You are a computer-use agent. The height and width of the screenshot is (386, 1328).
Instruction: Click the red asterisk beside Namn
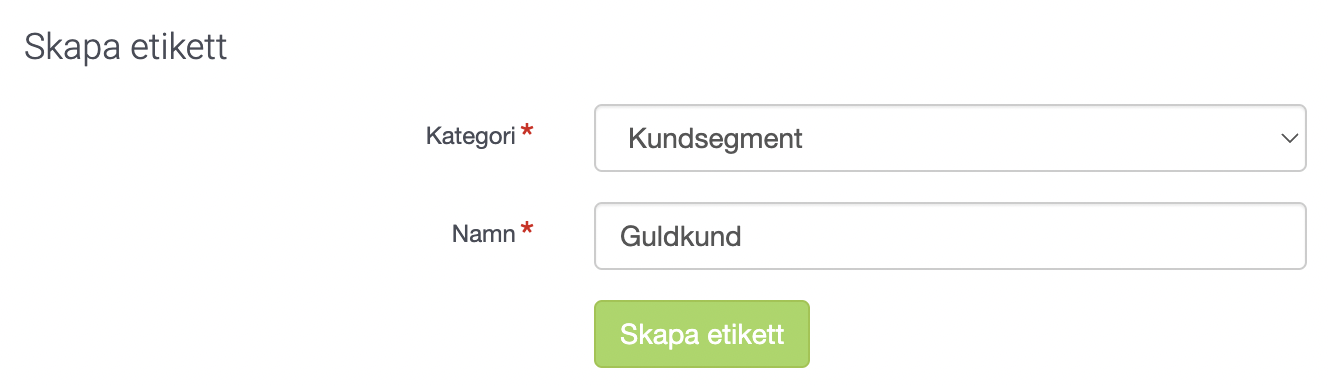(x=527, y=231)
